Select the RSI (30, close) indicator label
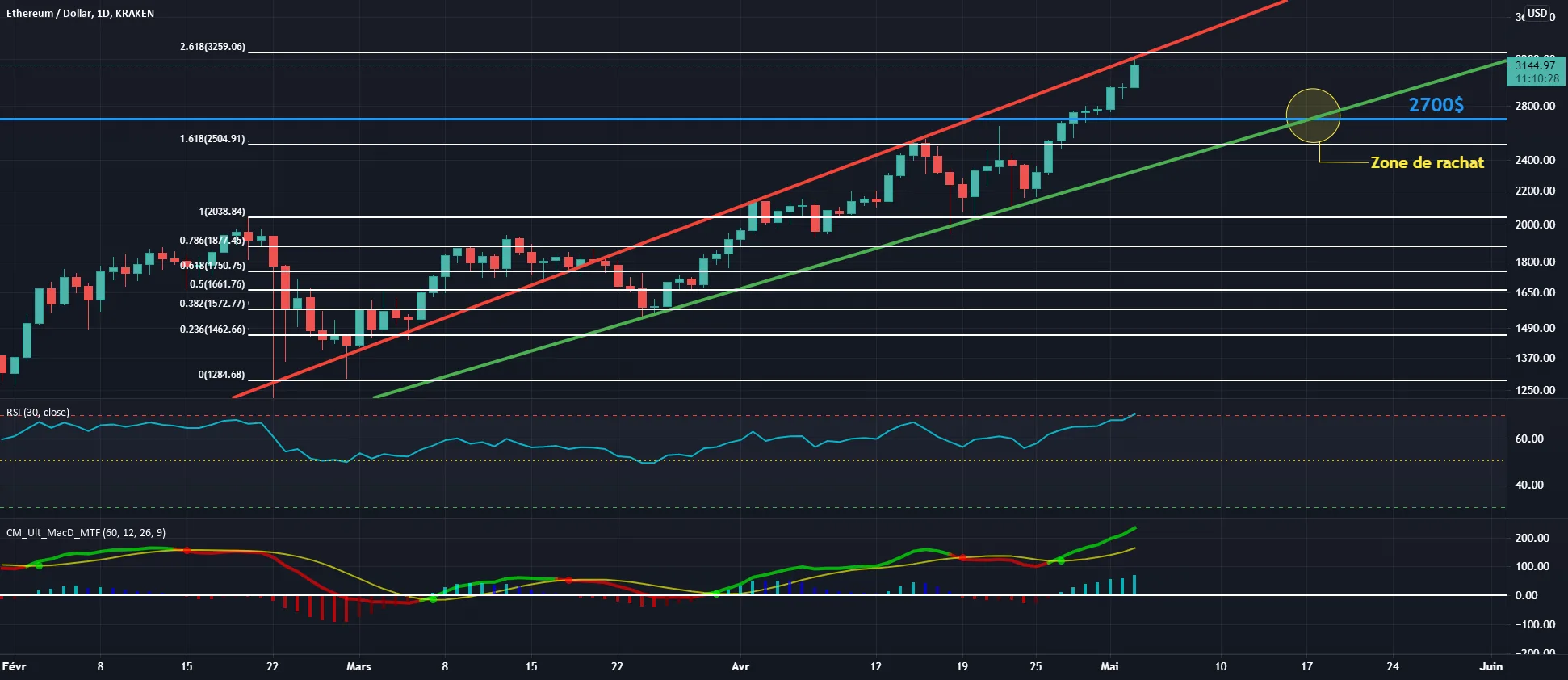 [38, 413]
